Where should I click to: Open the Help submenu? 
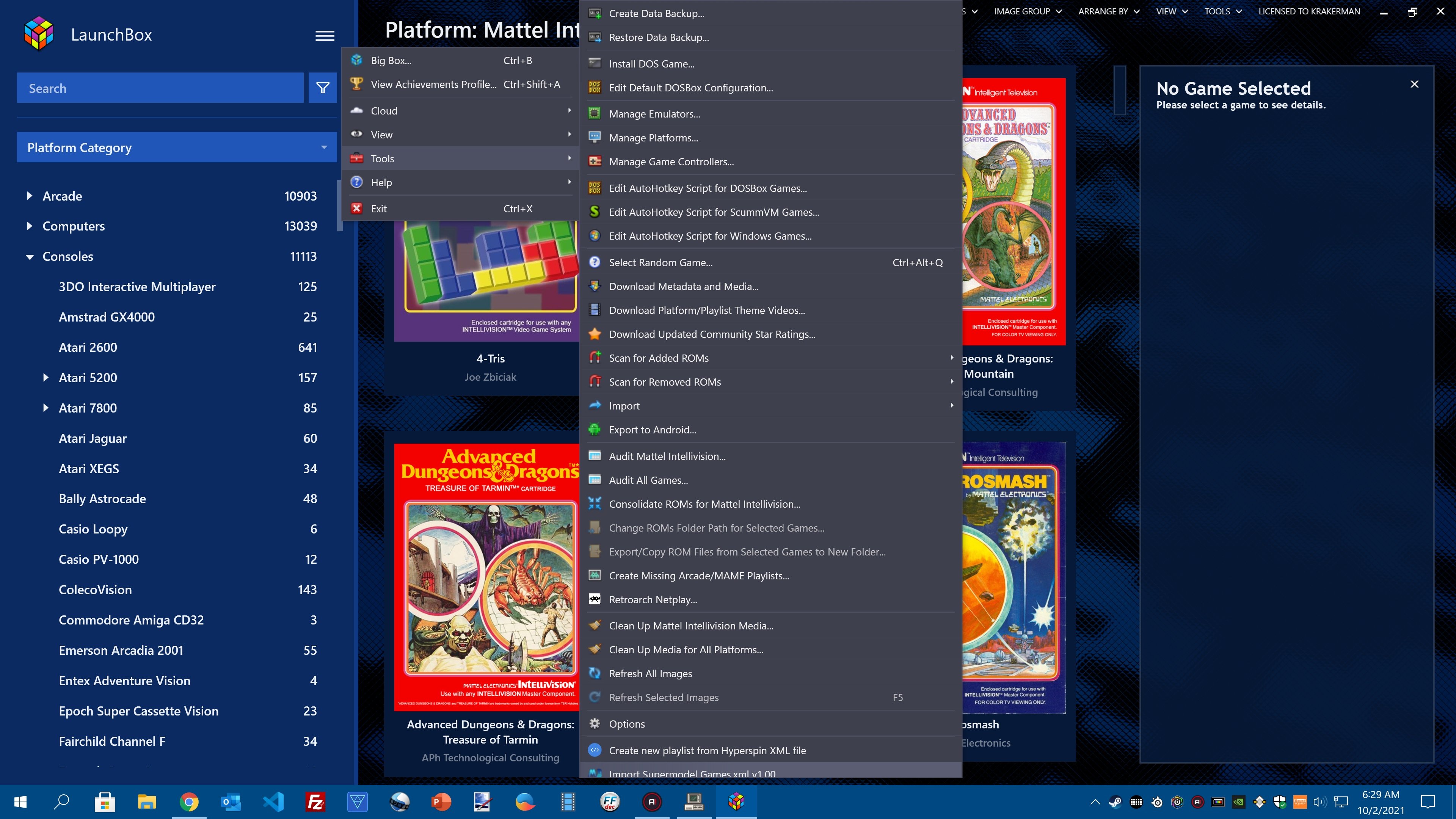pos(460,182)
